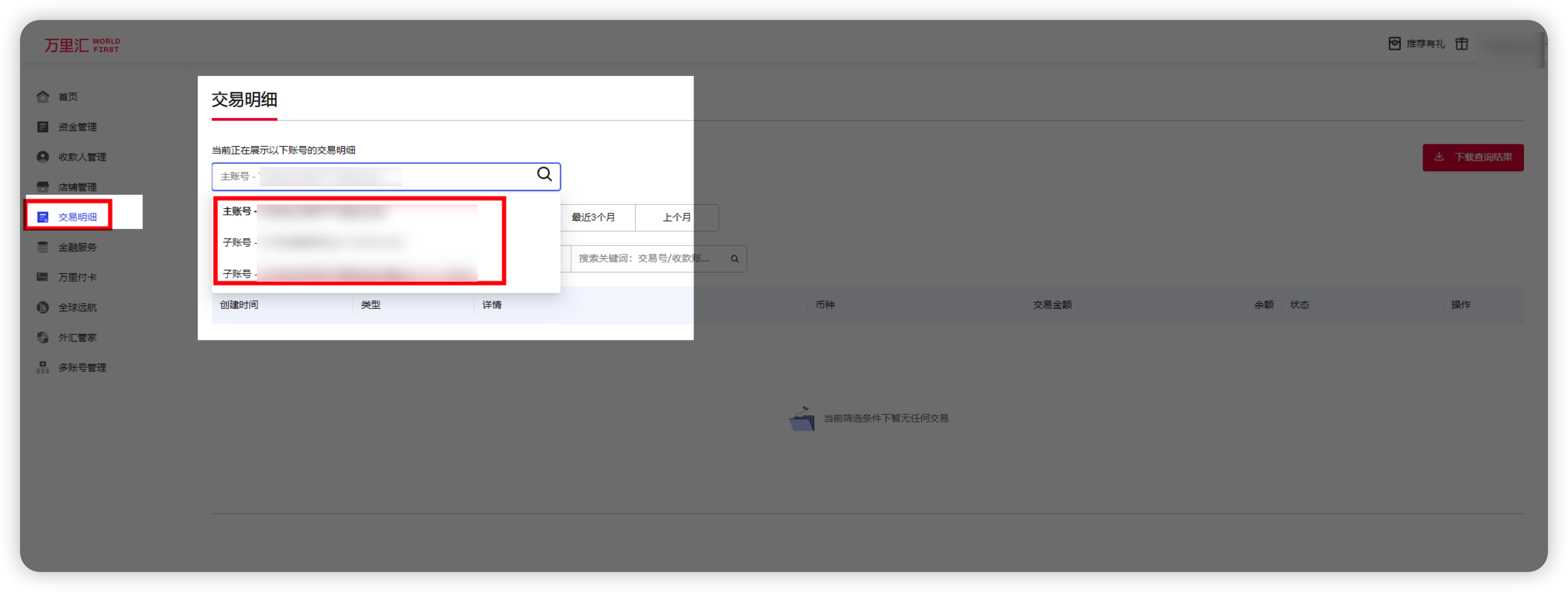
Task: Select 店铺管理 in the sidebar
Action: point(77,187)
